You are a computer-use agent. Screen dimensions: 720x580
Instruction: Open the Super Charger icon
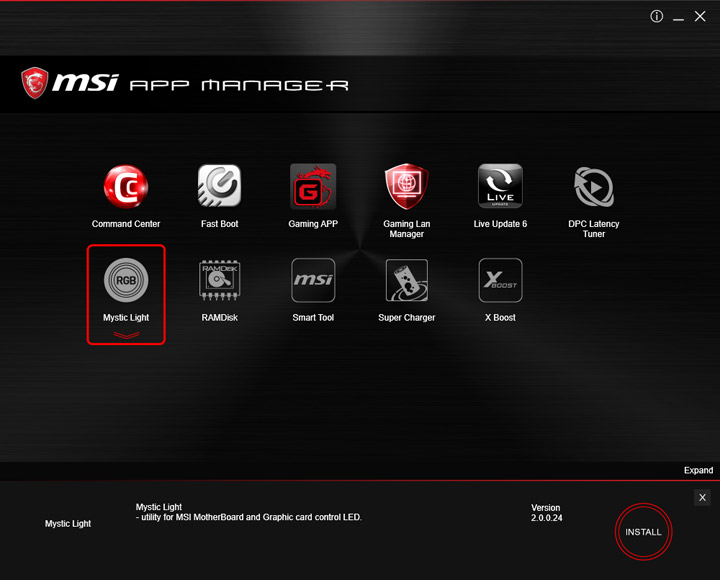[x=406, y=280]
